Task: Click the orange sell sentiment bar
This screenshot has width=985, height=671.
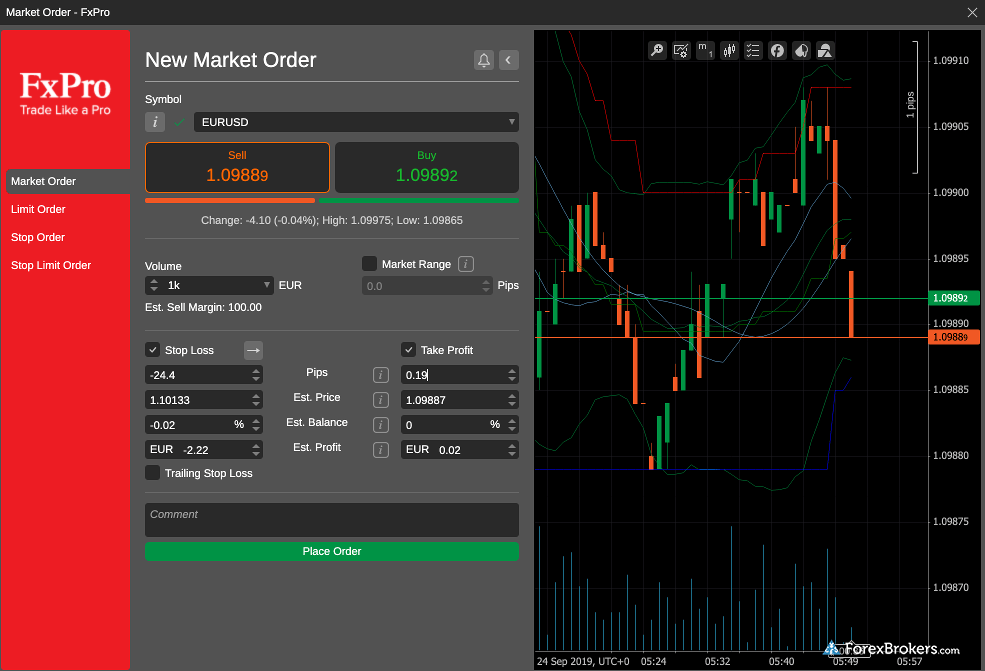Action: point(230,200)
